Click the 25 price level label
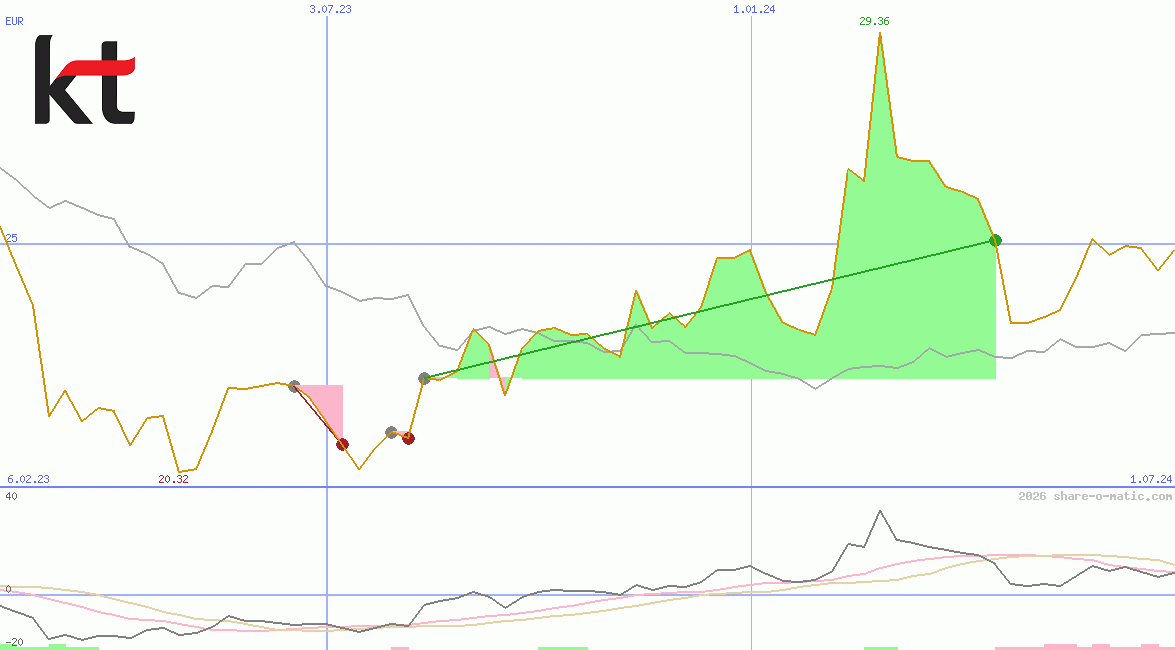The height and width of the screenshot is (650, 1175). tap(12, 238)
